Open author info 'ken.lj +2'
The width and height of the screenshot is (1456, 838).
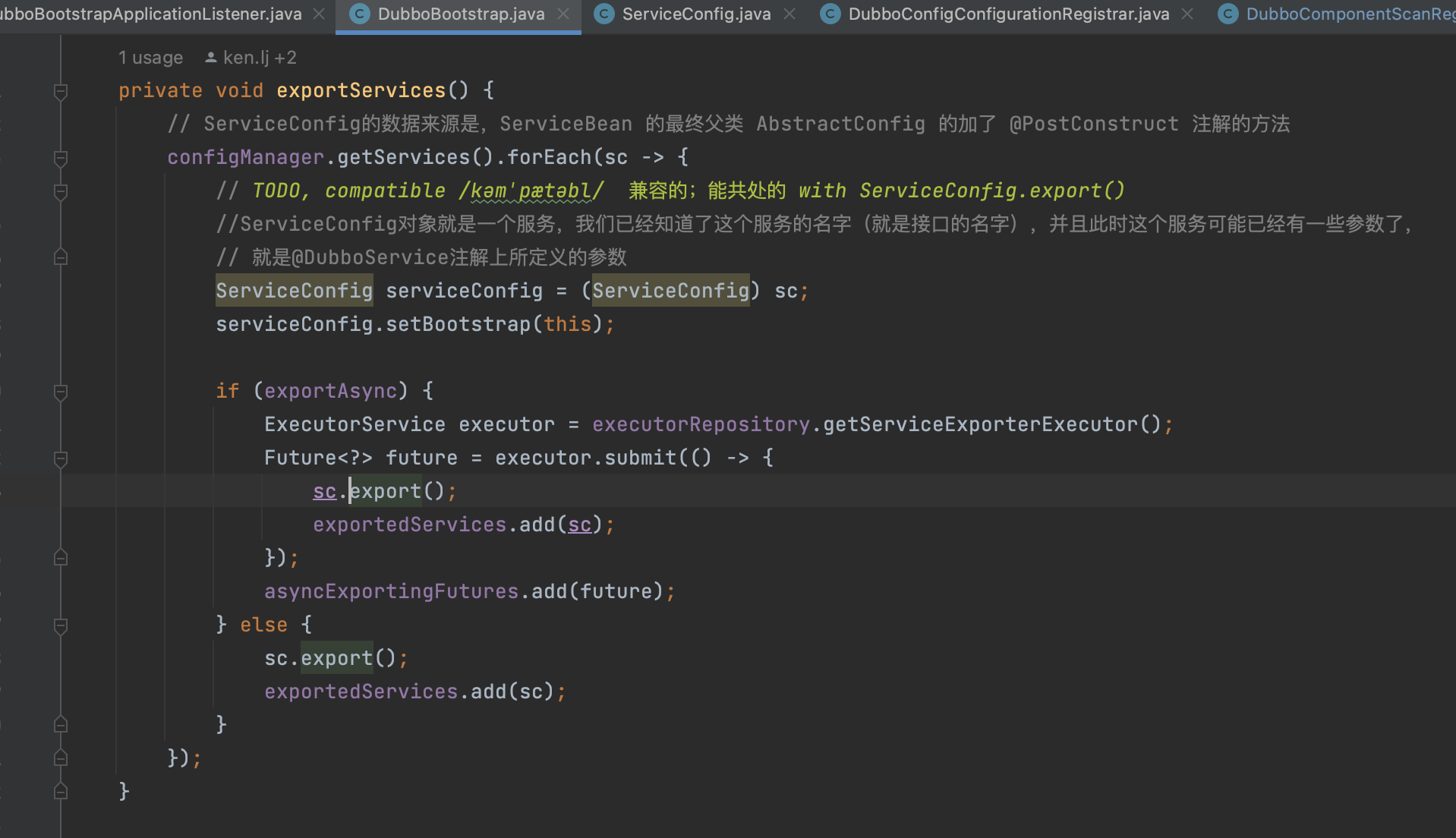[260, 58]
